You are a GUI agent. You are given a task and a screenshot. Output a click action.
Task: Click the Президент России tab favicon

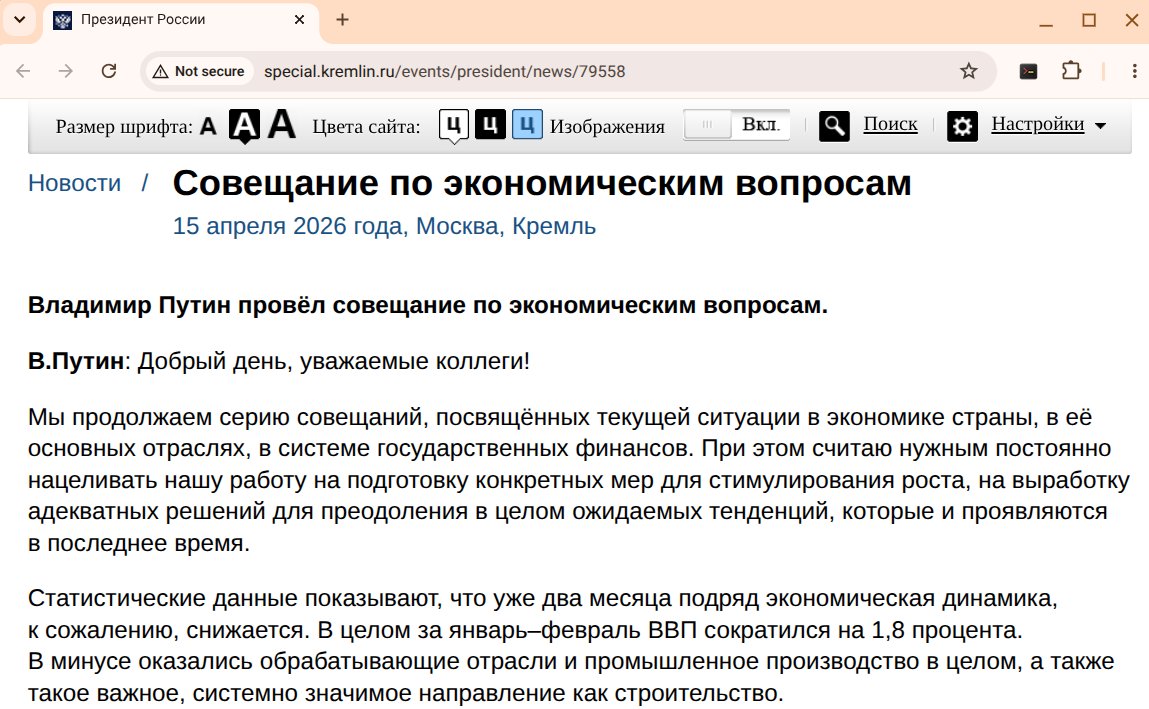62,20
